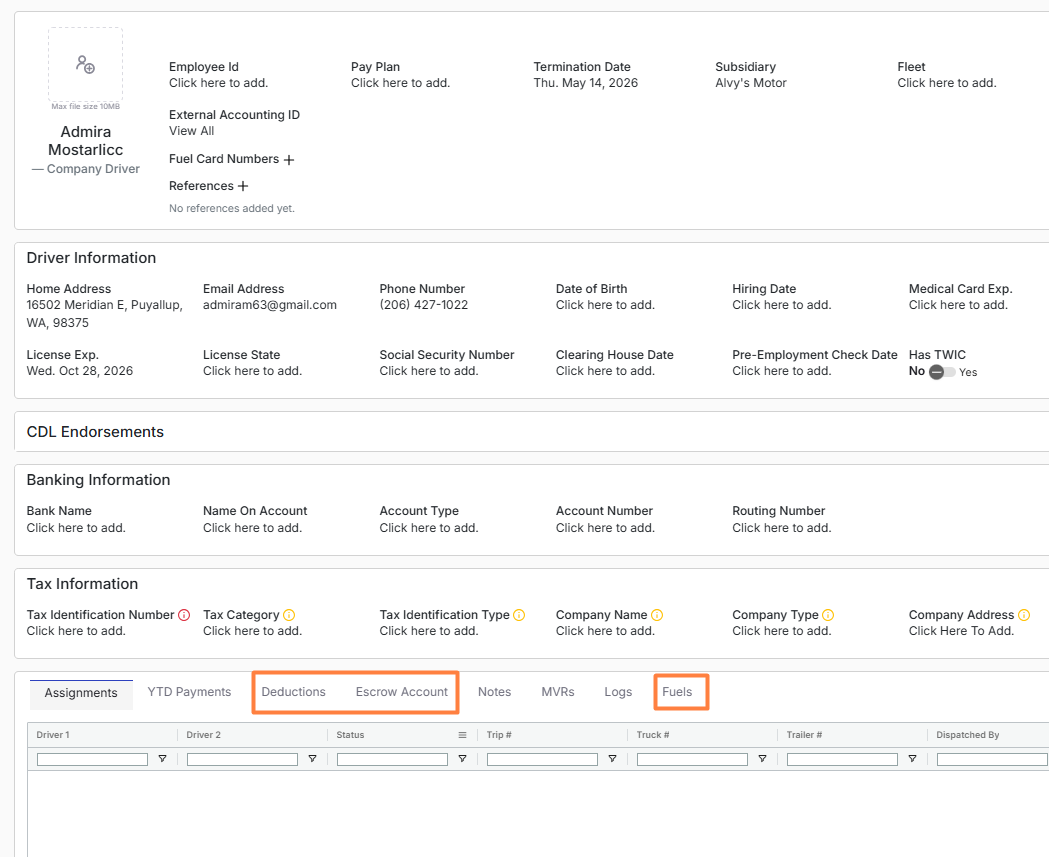
Task: Open Driver 1 column filter icon
Action: pyautogui.click(x=163, y=759)
